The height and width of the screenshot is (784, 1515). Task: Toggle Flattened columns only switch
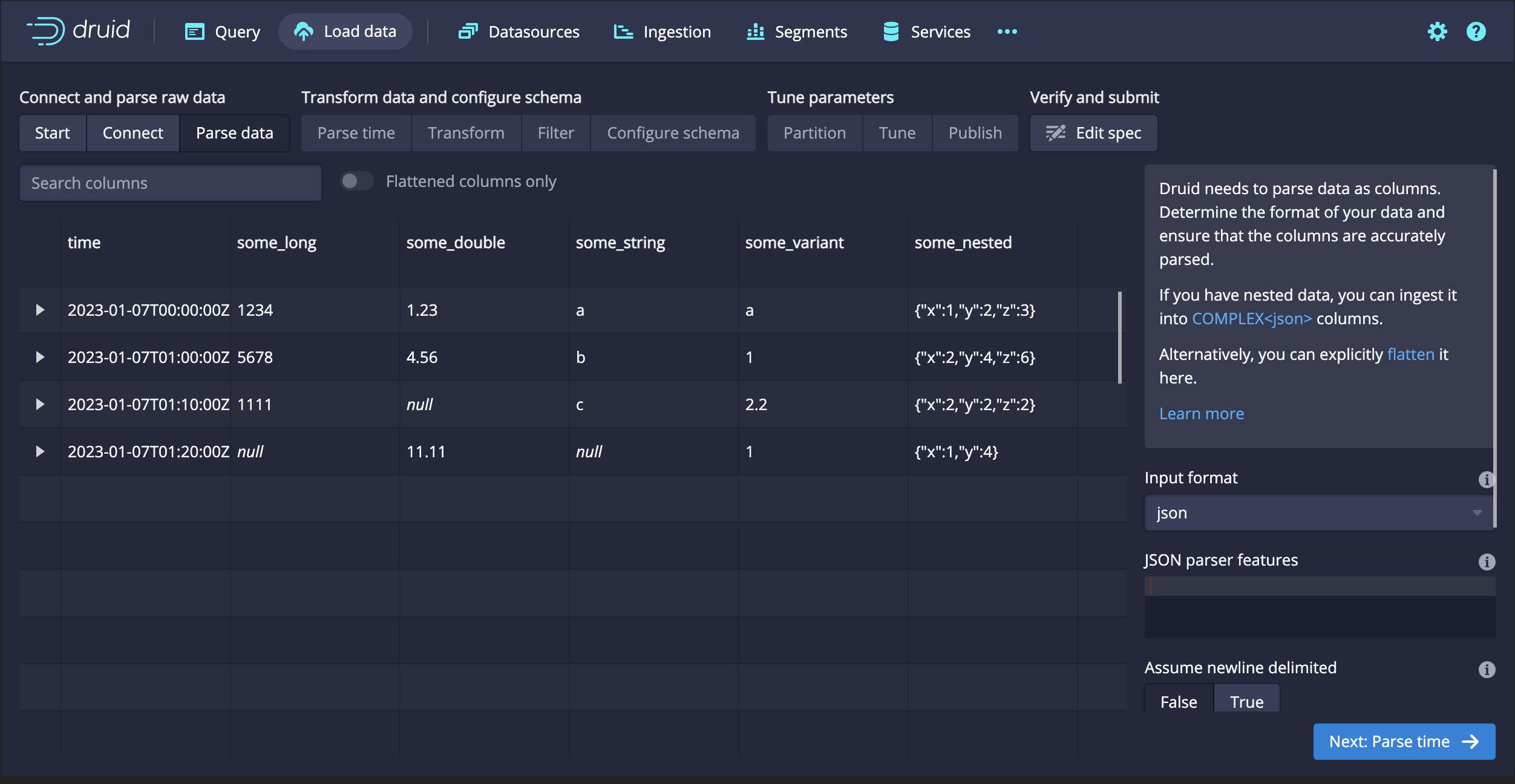coord(356,181)
